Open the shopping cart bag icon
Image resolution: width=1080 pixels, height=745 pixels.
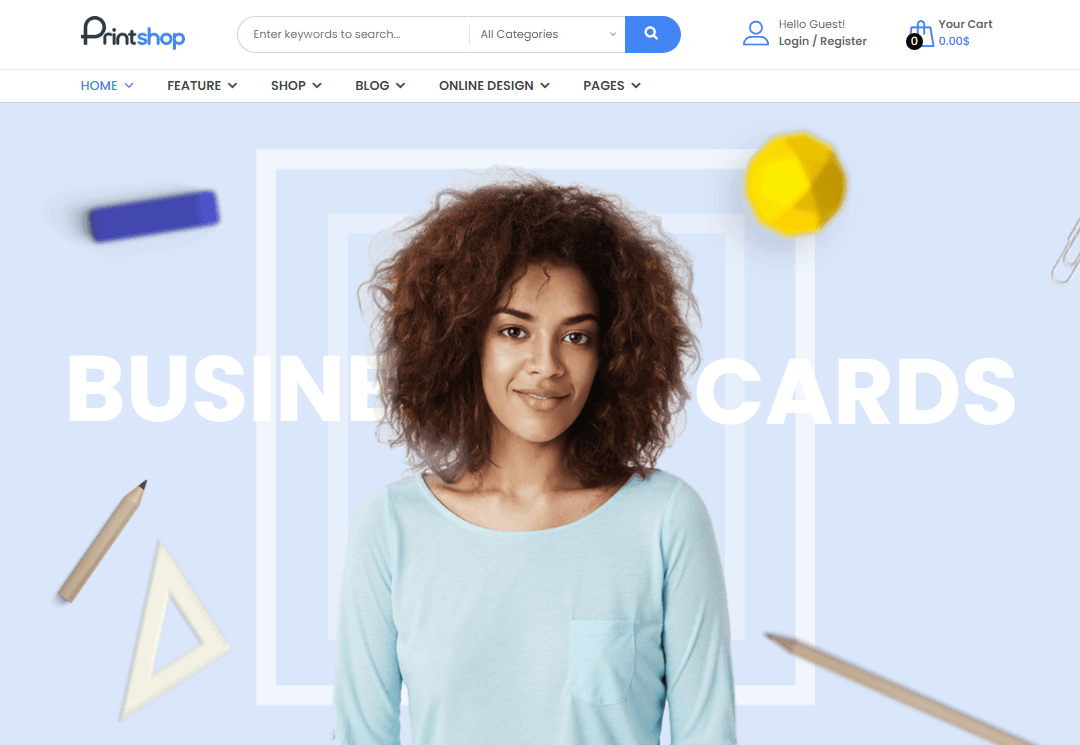tap(922, 34)
